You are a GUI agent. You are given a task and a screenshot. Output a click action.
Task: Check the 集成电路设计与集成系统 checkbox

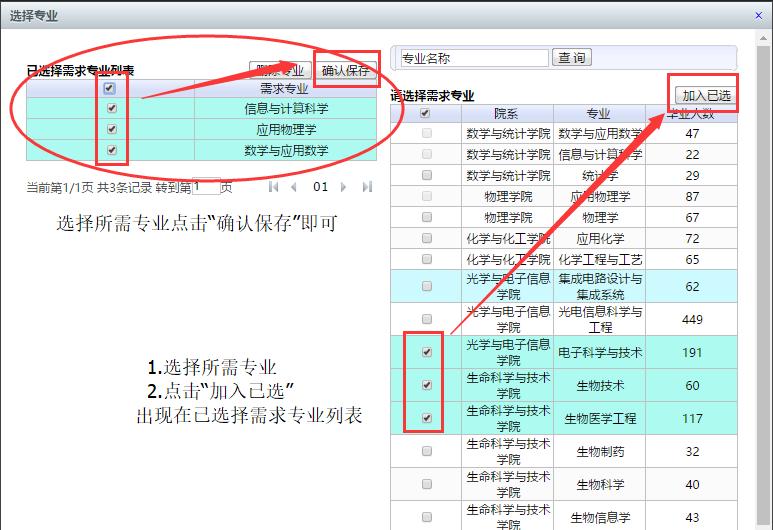pyautogui.click(x=427, y=286)
